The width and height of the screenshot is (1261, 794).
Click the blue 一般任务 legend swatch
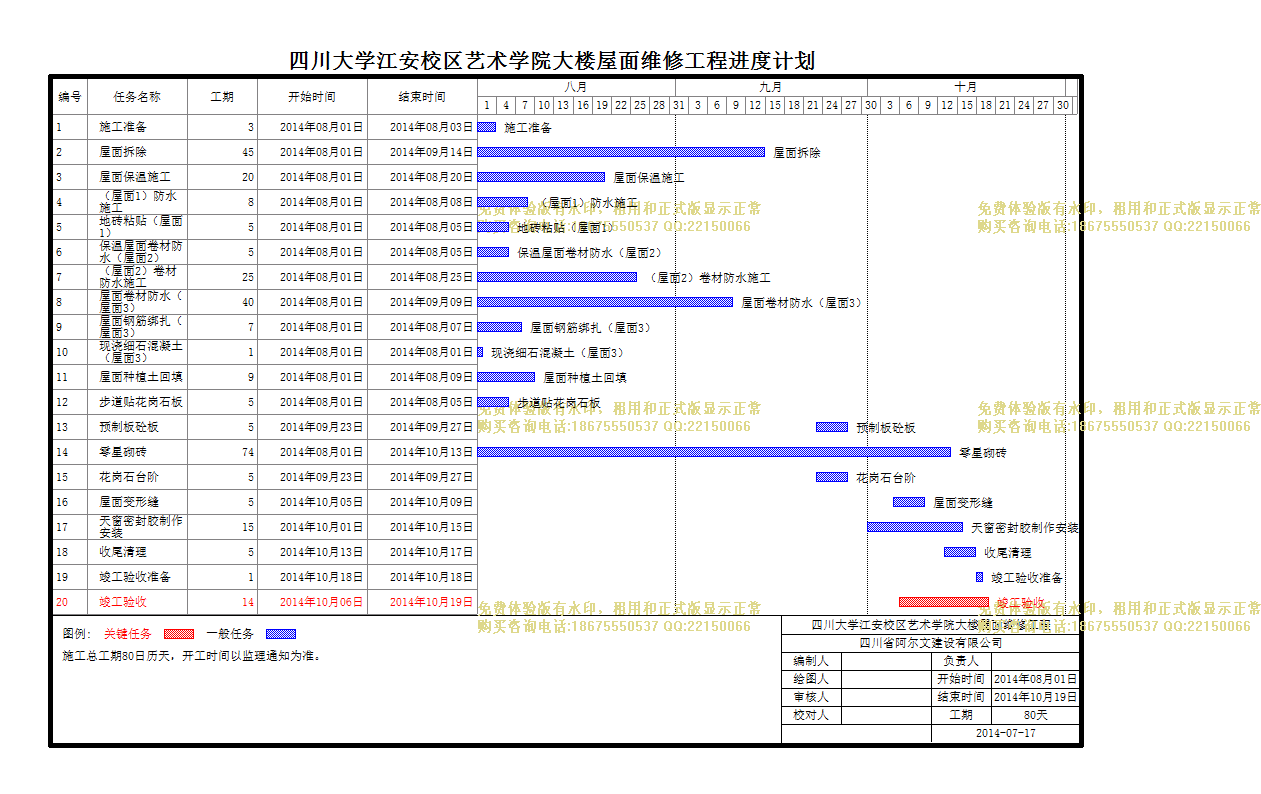[x=281, y=634]
